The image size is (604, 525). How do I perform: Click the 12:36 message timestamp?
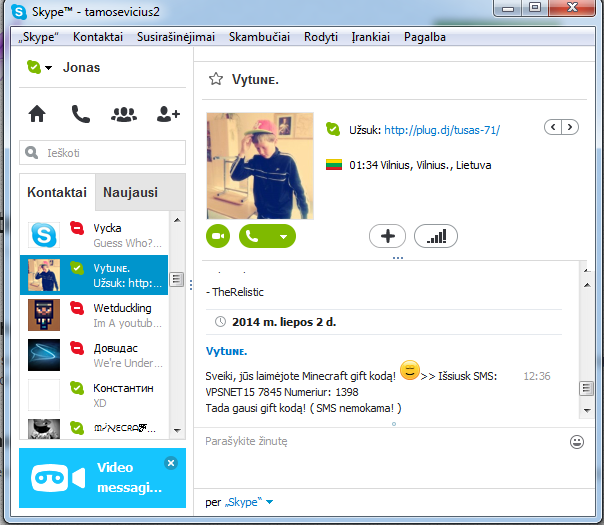[x=537, y=376]
